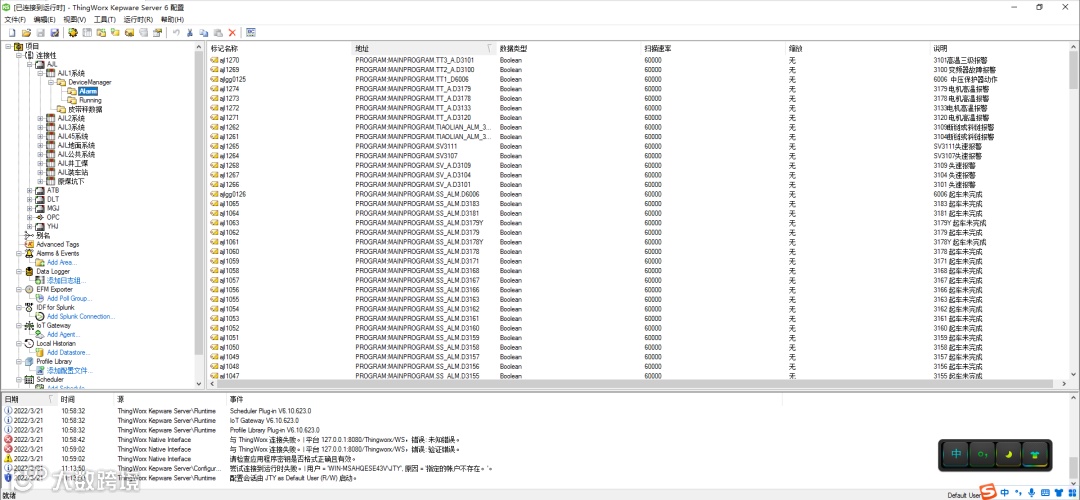Sort event log by 时间 column header
The image size is (1080, 500).
click(84, 399)
